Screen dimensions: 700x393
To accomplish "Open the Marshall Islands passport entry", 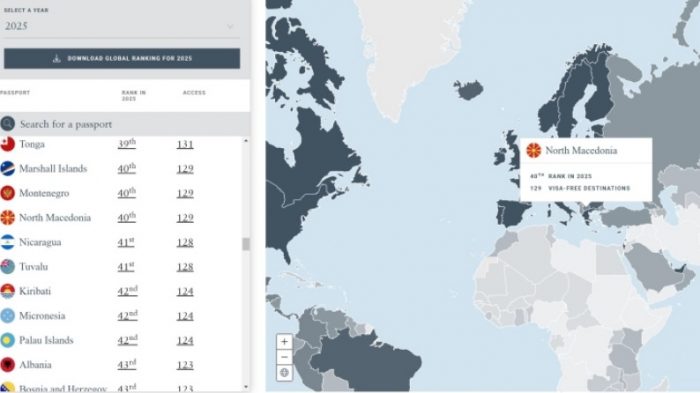I will [53, 169].
